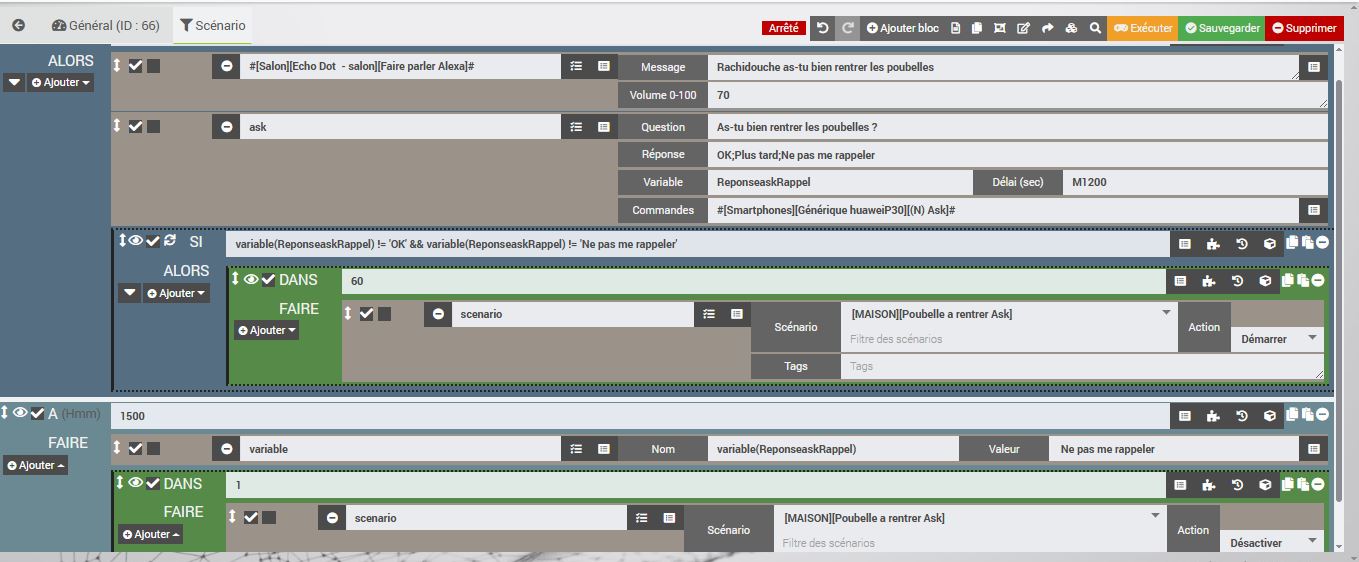Screen dimensions: 1359x562
Task: Uncheck the ask action enabled checkbox
Action: coord(135,126)
